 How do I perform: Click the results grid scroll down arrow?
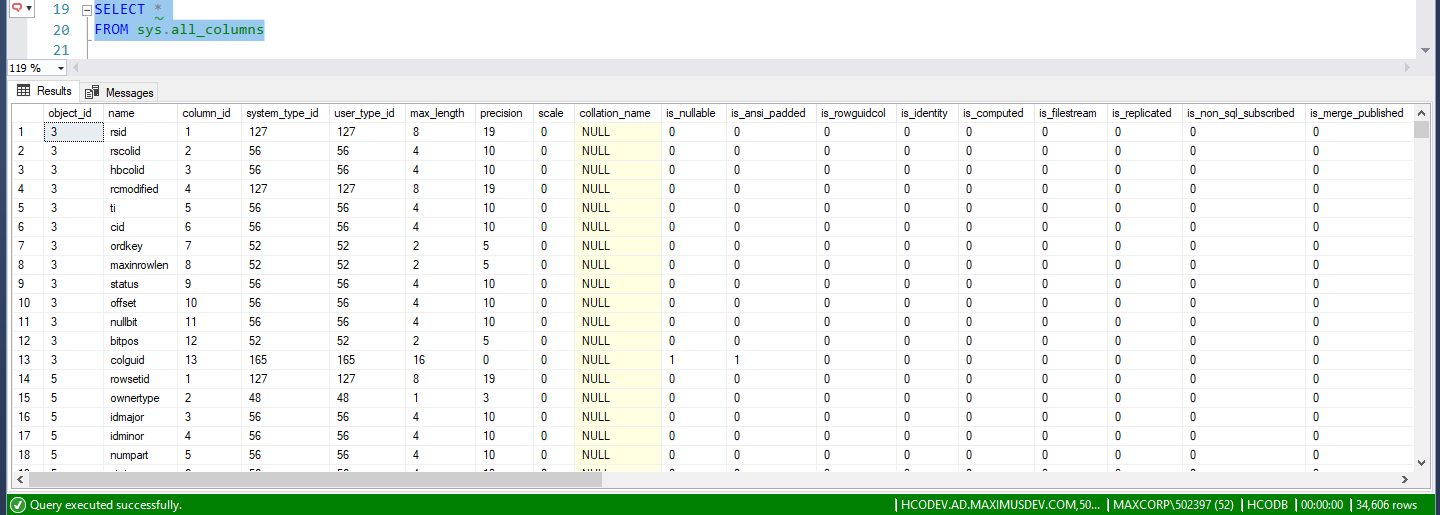1422,462
